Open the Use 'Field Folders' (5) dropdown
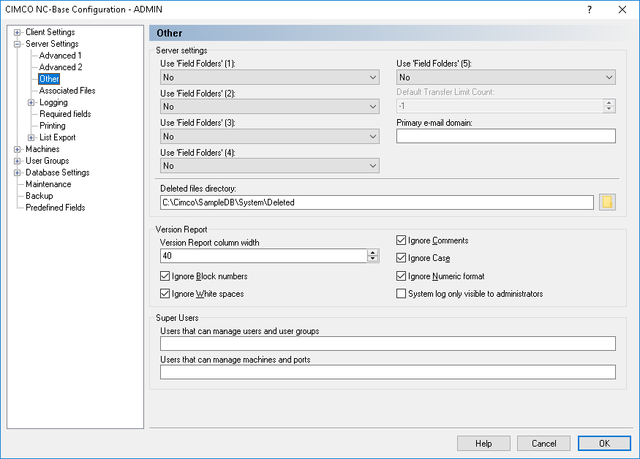This screenshot has height=459, width=640. click(506, 77)
